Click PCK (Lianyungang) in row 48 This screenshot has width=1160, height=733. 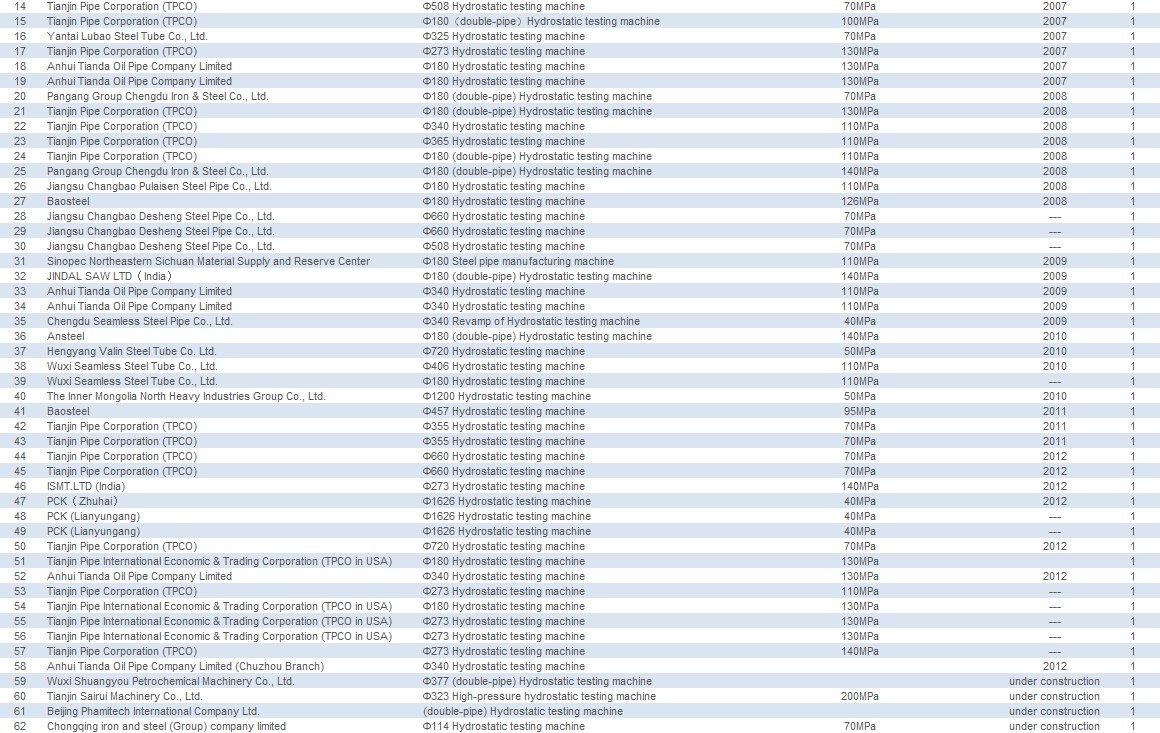(x=93, y=516)
